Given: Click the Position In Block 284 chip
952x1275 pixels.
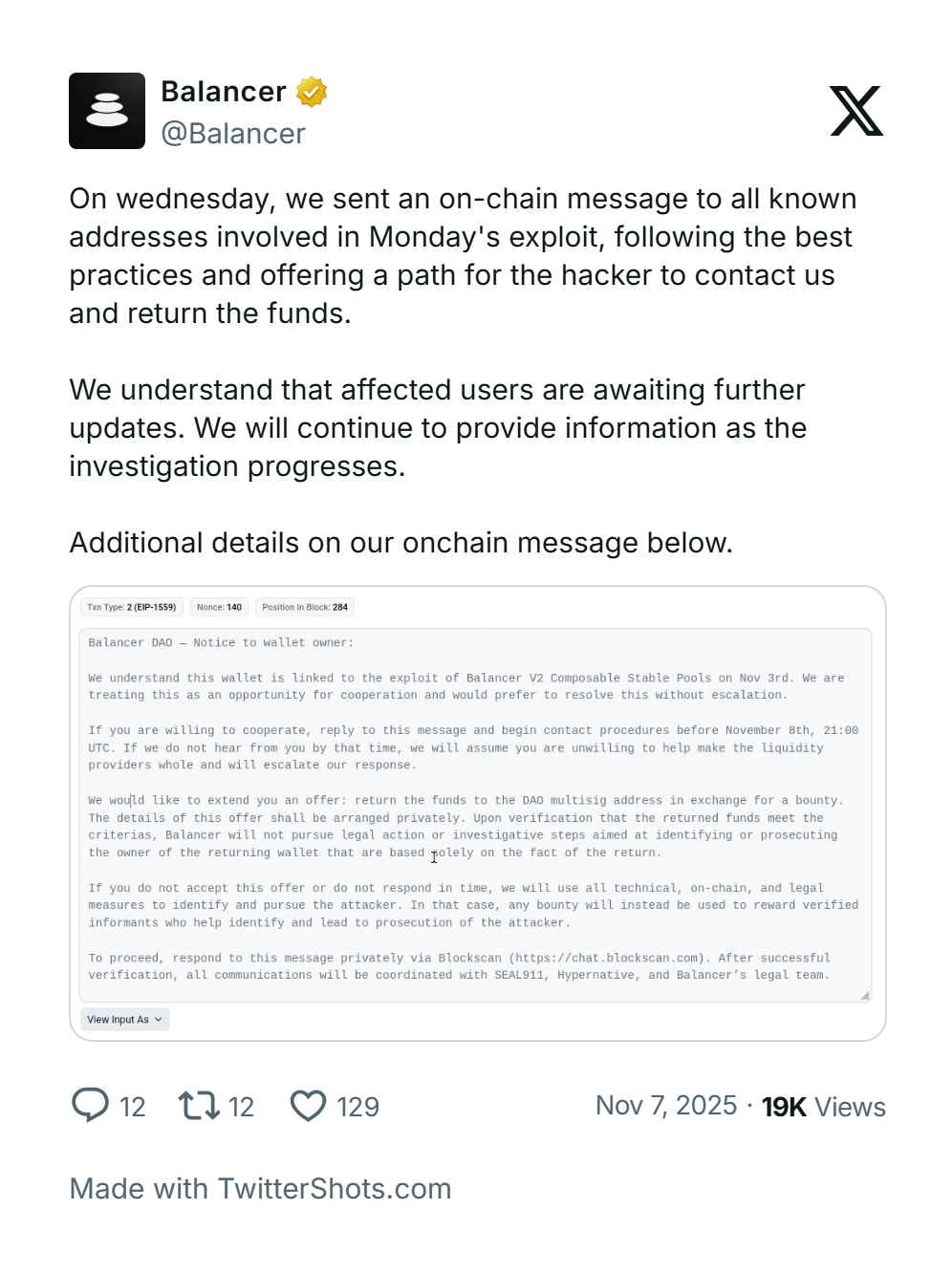Looking at the screenshot, I should point(305,607).
